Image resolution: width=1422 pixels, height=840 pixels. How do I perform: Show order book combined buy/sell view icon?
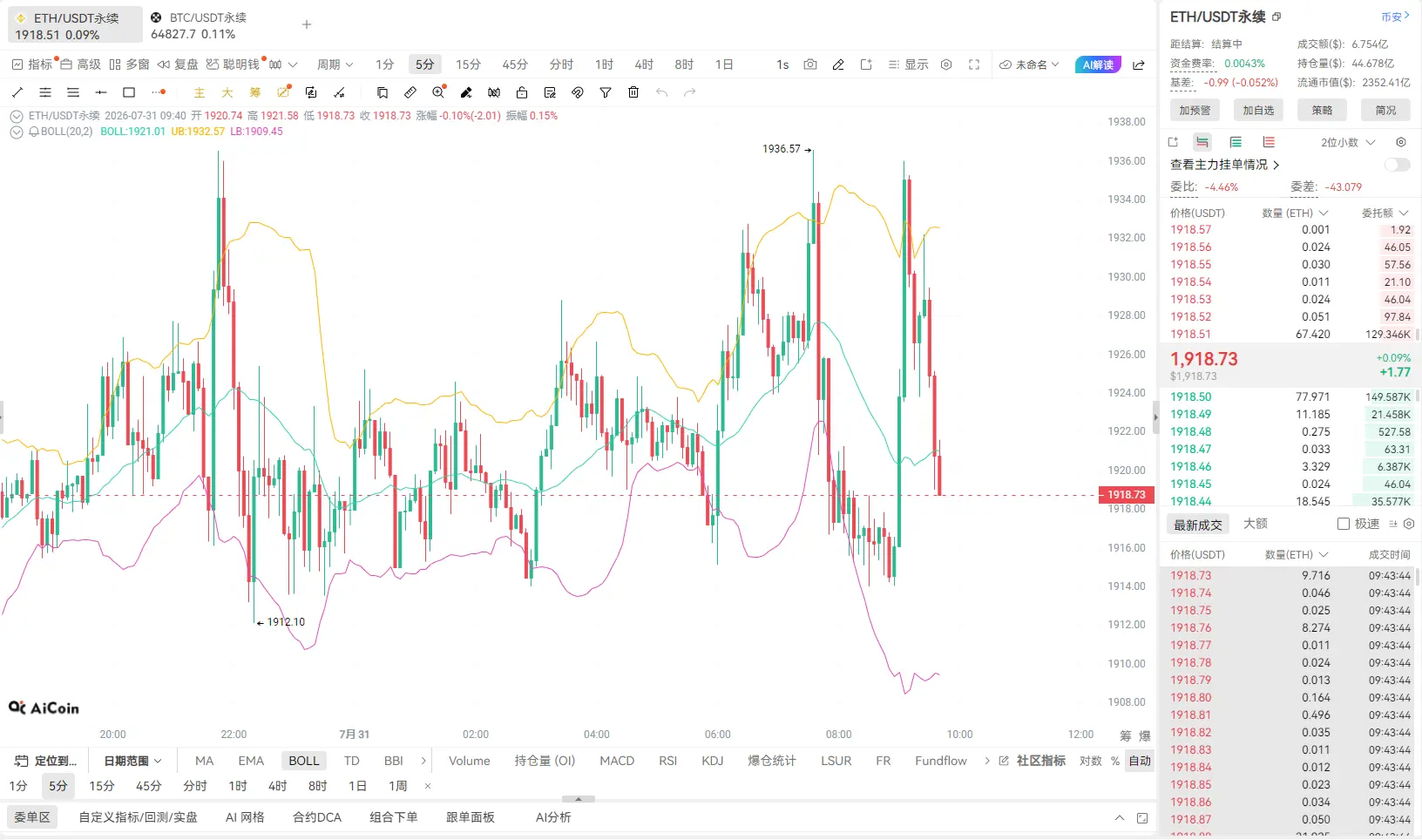point(1202,142)
